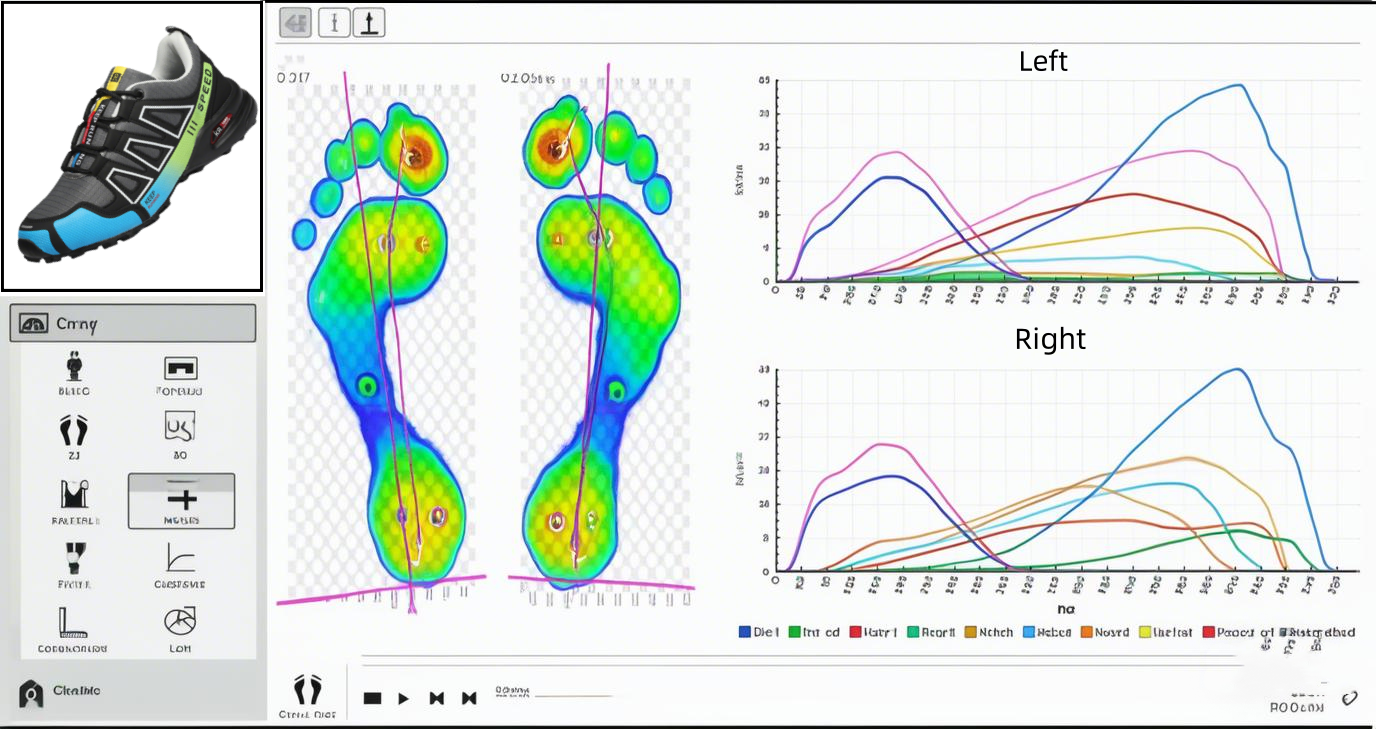Click the blue legend color swatch
Screen dimensions: 1376x729
pyautogui.click(x=745, y=632)
